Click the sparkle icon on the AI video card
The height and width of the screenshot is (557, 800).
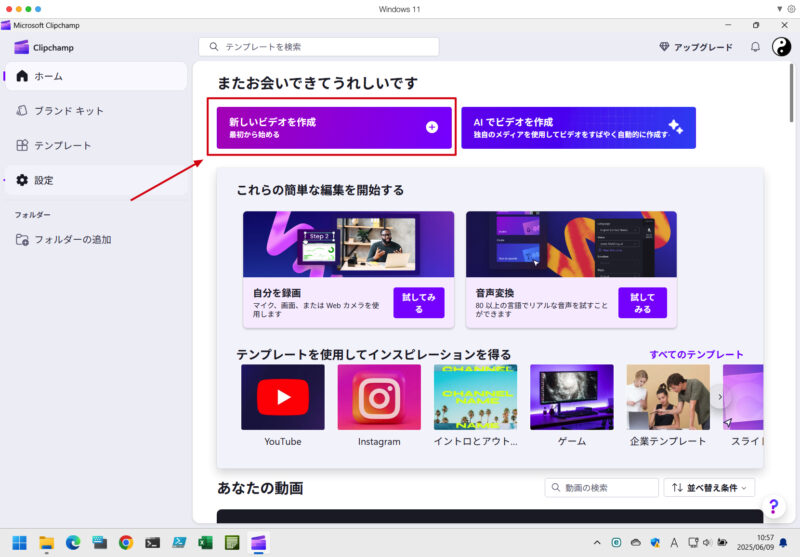pyautogui.click(x=676, y=126)
